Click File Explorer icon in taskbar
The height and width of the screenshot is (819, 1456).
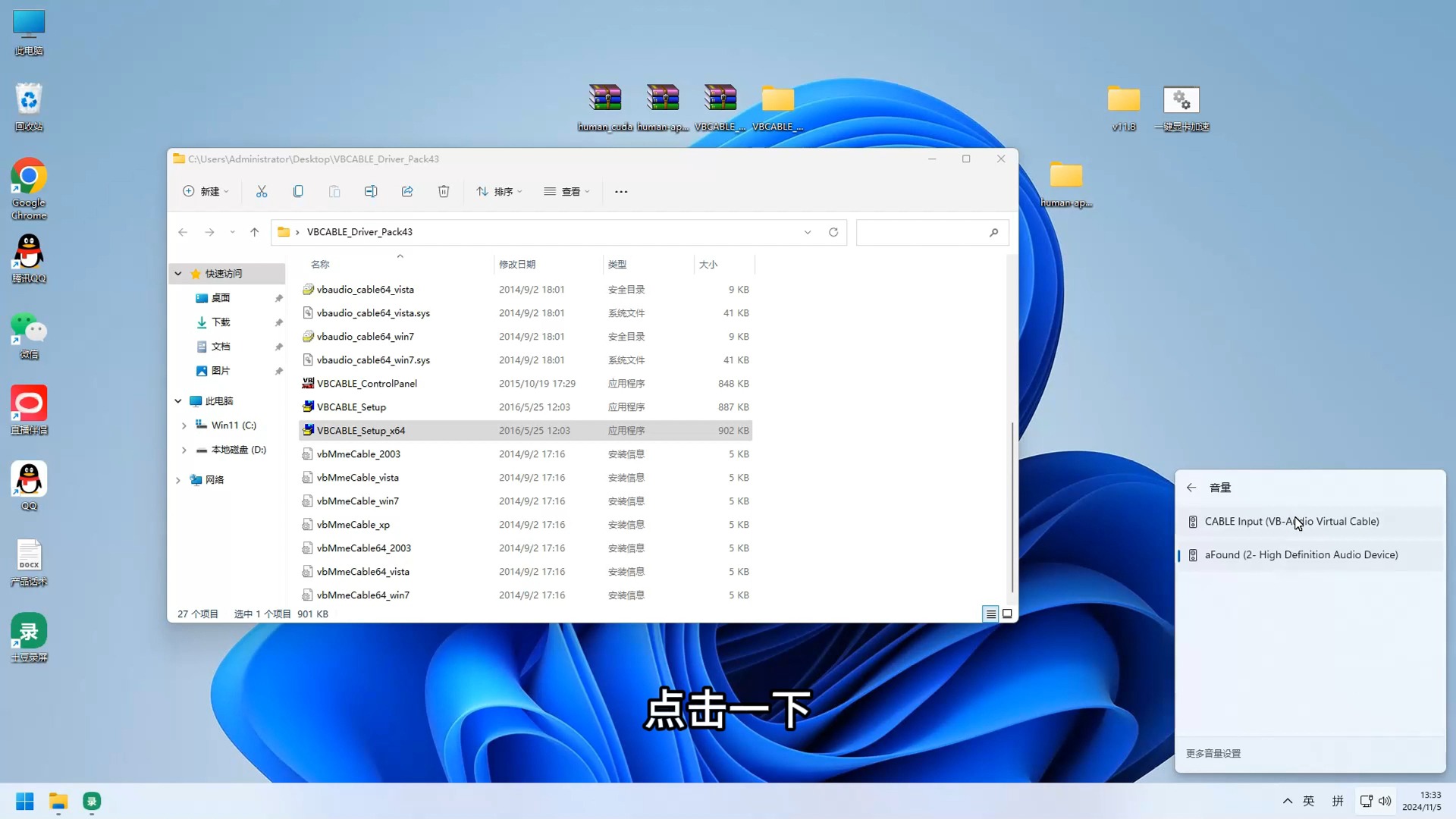58,802
